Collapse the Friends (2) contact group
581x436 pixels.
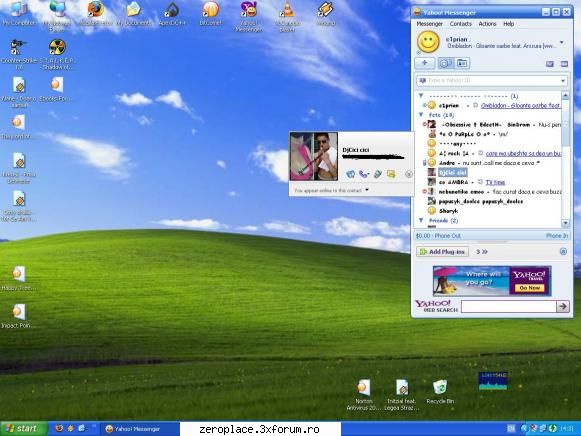click(x=421, y=220)
